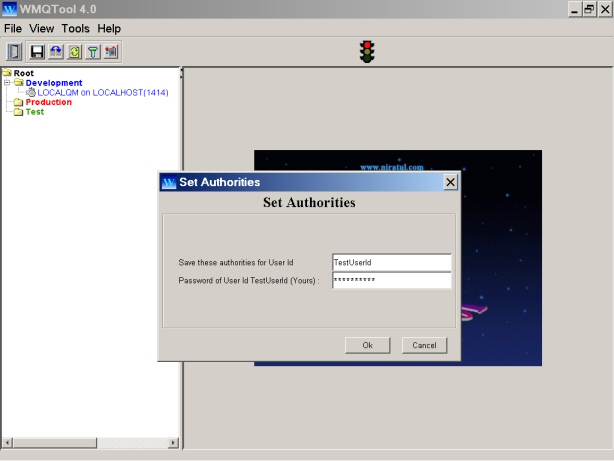Click the Set Authorities heading text

pos(309,202)
